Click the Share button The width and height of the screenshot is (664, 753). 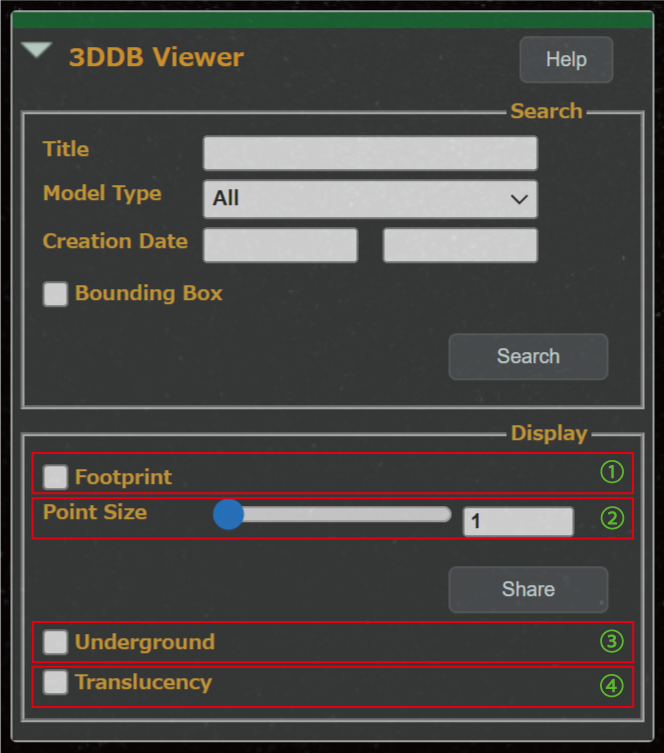coord(528,589)
